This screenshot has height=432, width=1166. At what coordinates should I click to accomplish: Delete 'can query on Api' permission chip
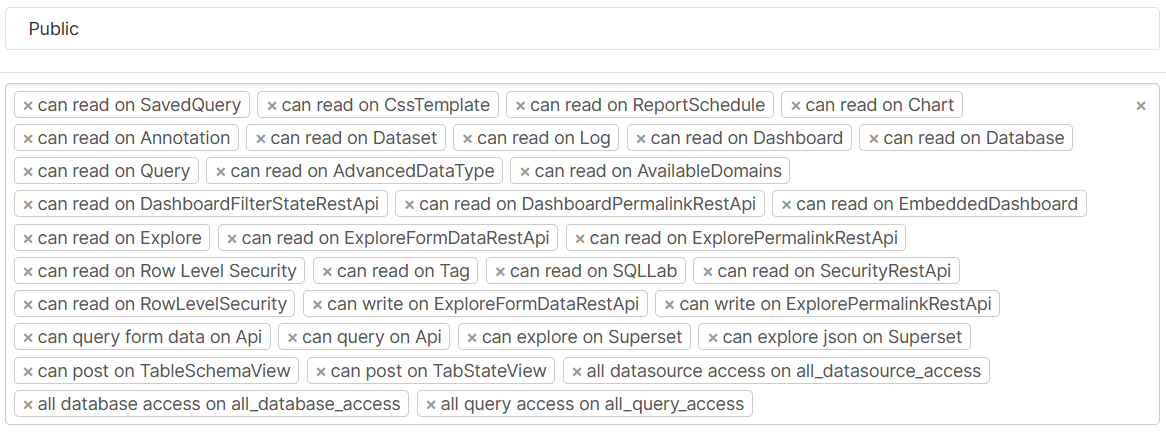(x=292, y=338)
